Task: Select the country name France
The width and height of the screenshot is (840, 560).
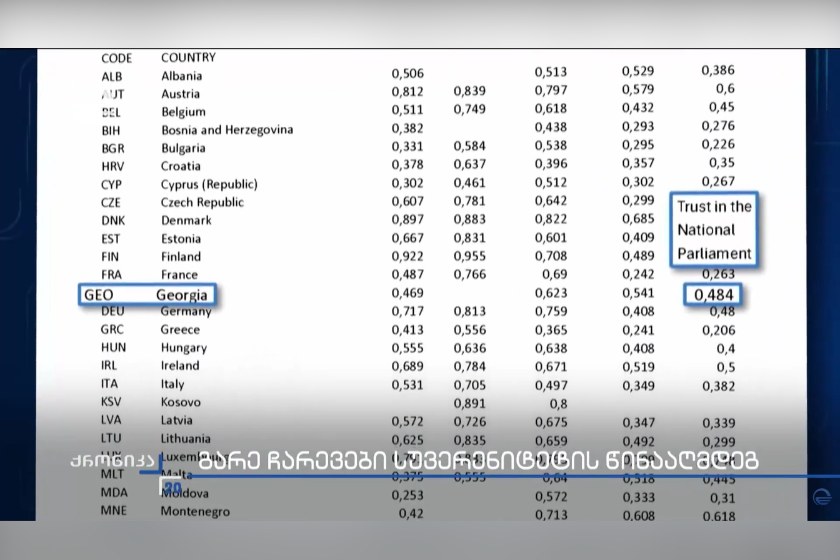Action: pyautogui.click(x=179, y=275)
